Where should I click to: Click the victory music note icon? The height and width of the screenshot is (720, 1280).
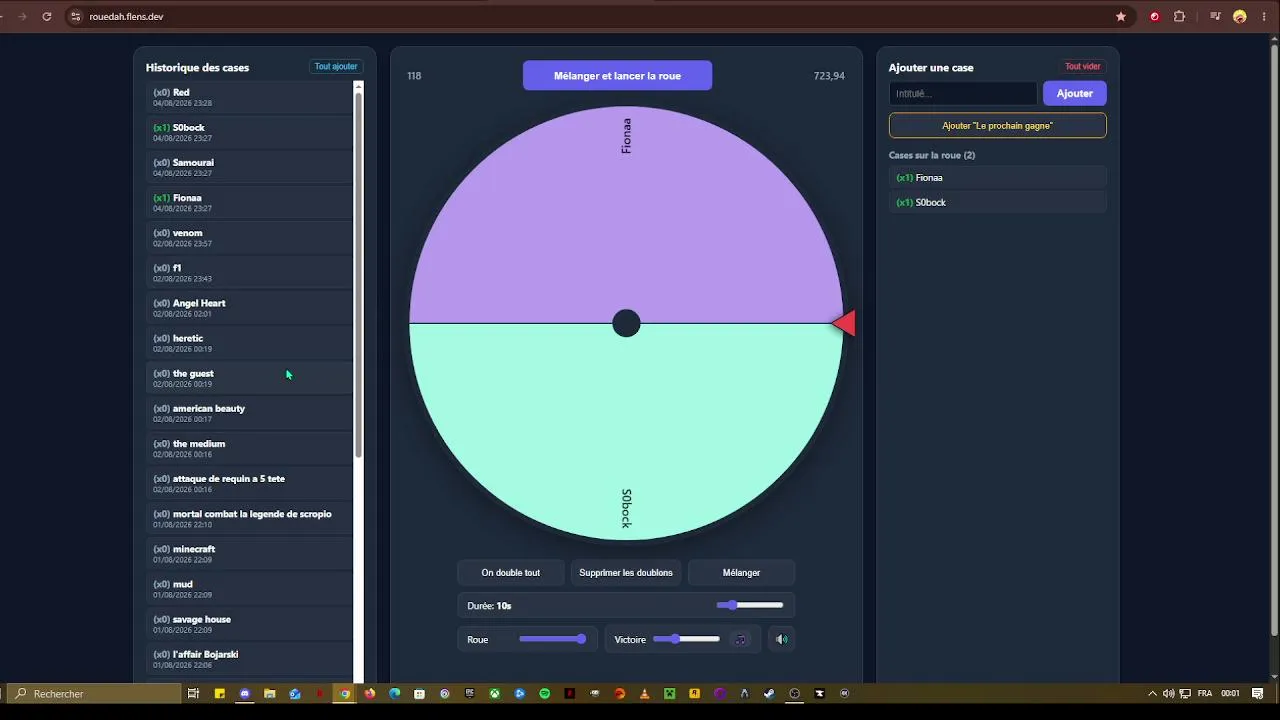[x=741, y=640]
